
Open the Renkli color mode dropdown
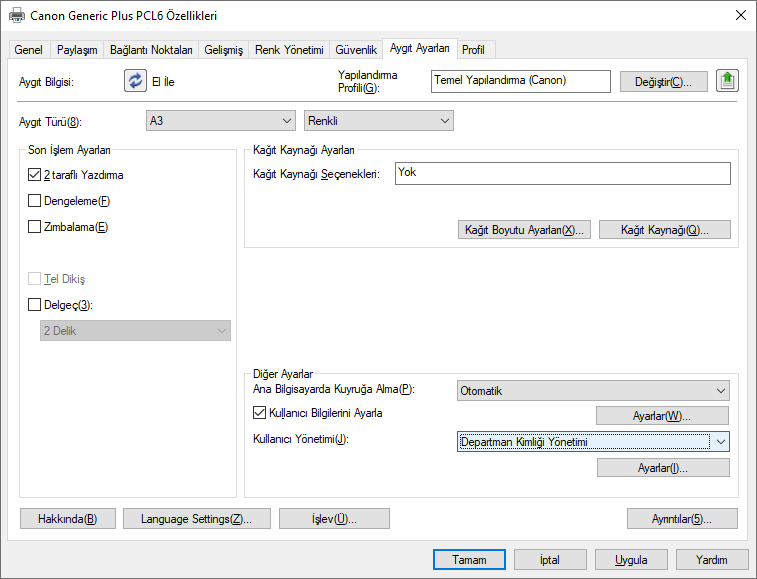pos(378,121)
